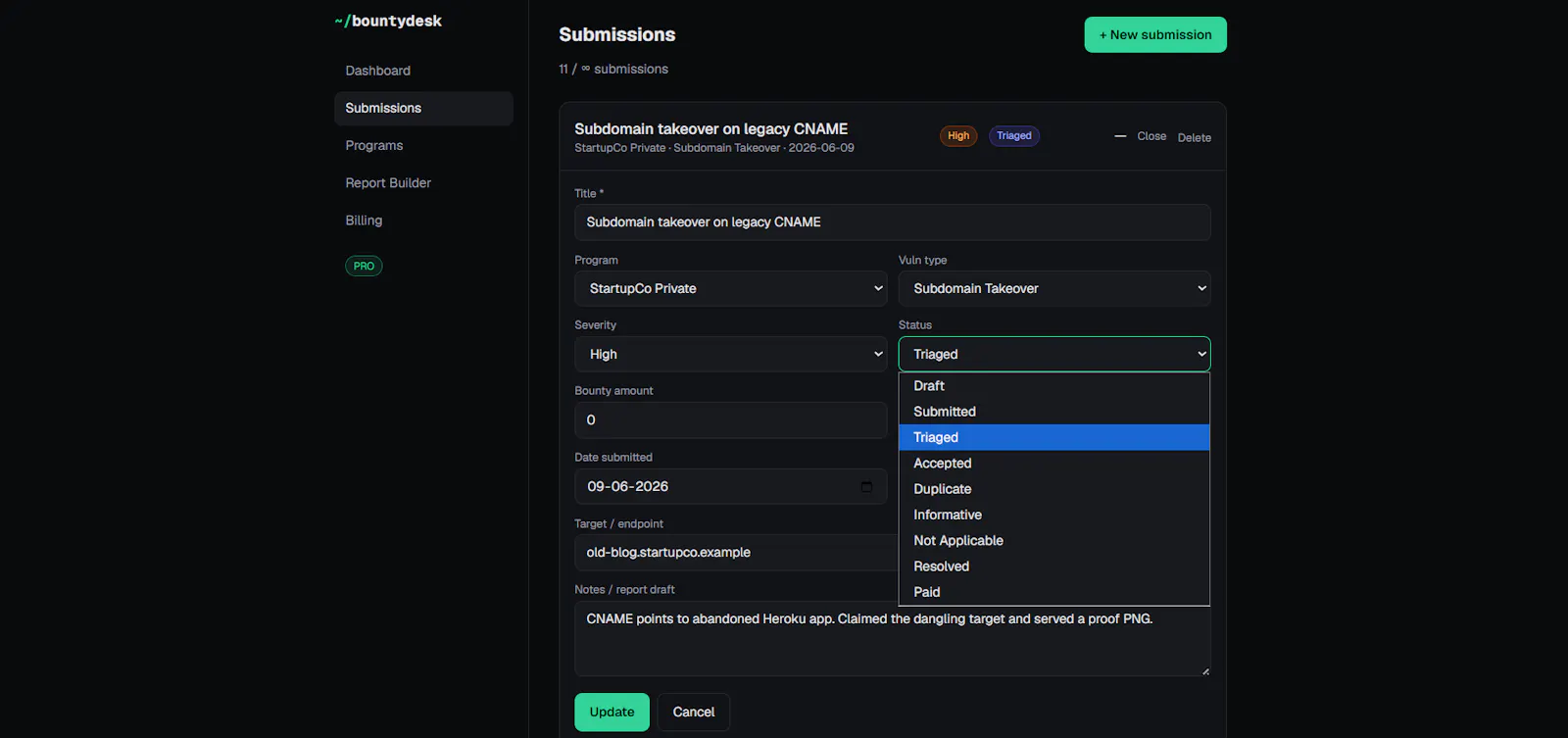Set status to Informative
This screenshot has width=1568, height=738.
tap(1054, 515)
